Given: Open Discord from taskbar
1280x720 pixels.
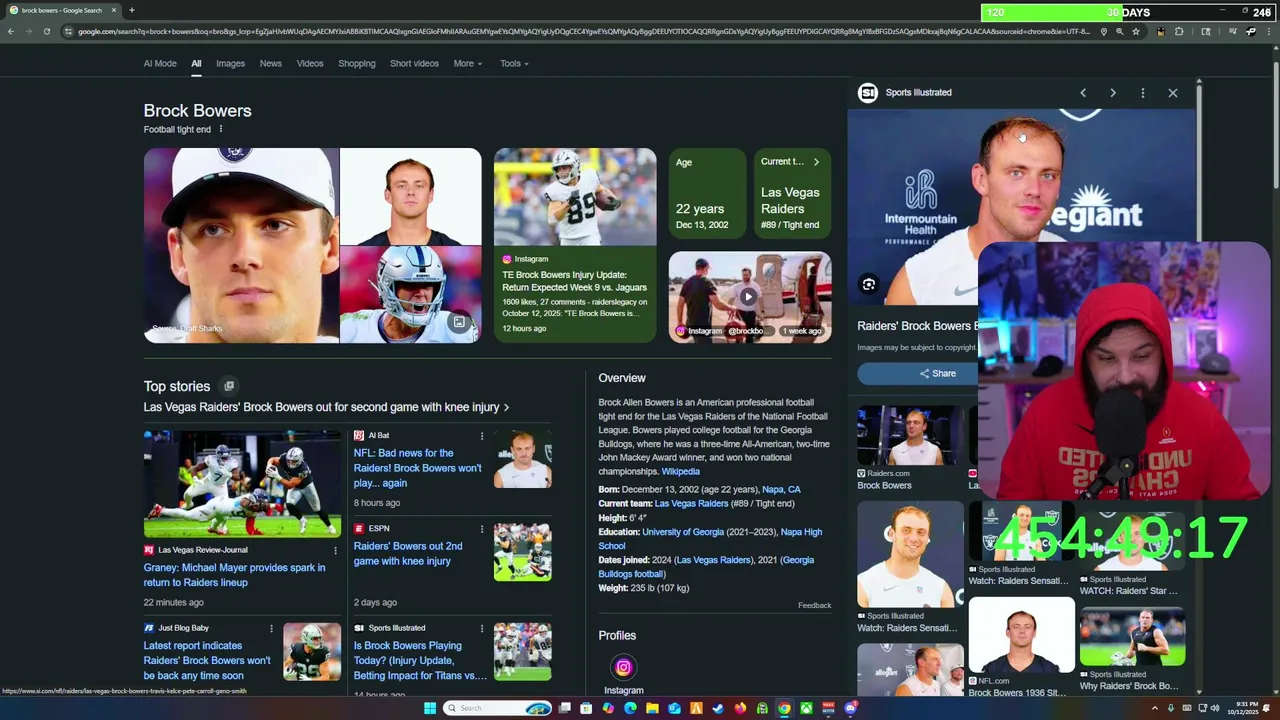Looking at the screenshot, I should click(850, 708).
